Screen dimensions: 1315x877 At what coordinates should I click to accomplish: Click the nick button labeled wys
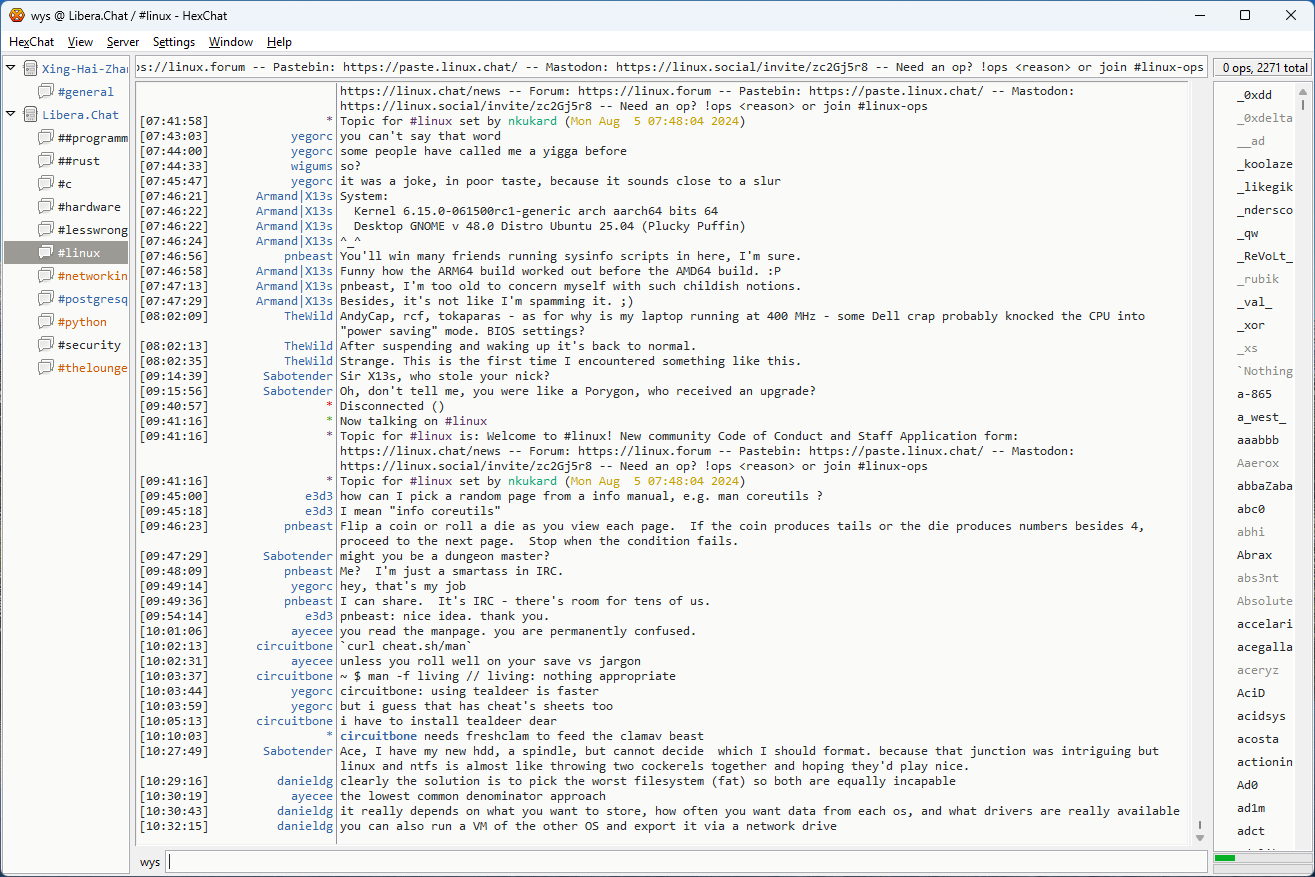pyautogui.click(x=149, y=862)
